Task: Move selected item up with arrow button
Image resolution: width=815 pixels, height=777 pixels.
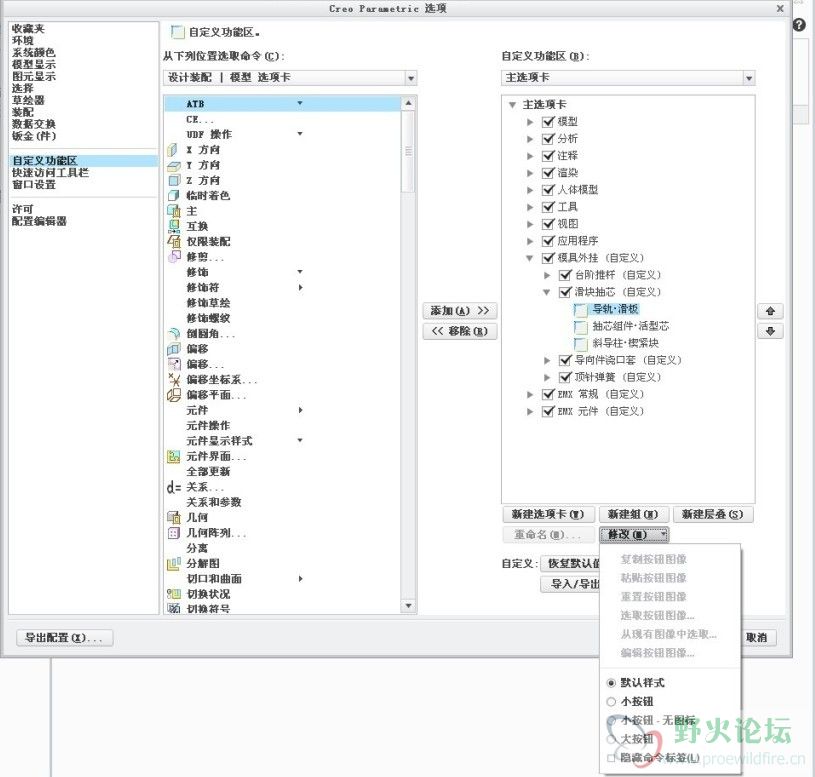Action: point(770,311)
